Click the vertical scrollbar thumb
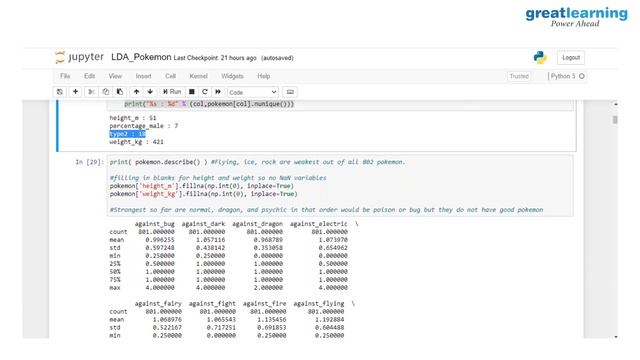640x360 pixels. point(616,120)
